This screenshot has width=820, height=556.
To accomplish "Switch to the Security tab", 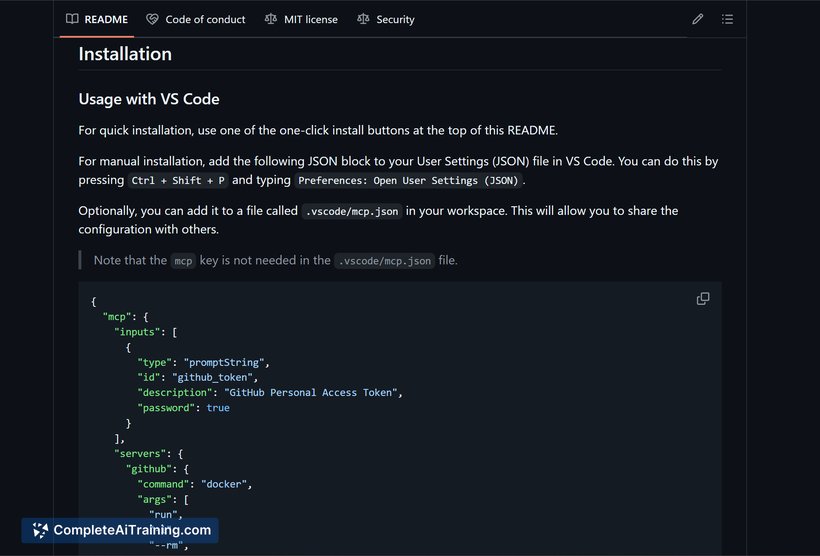I will pos(386,19).
